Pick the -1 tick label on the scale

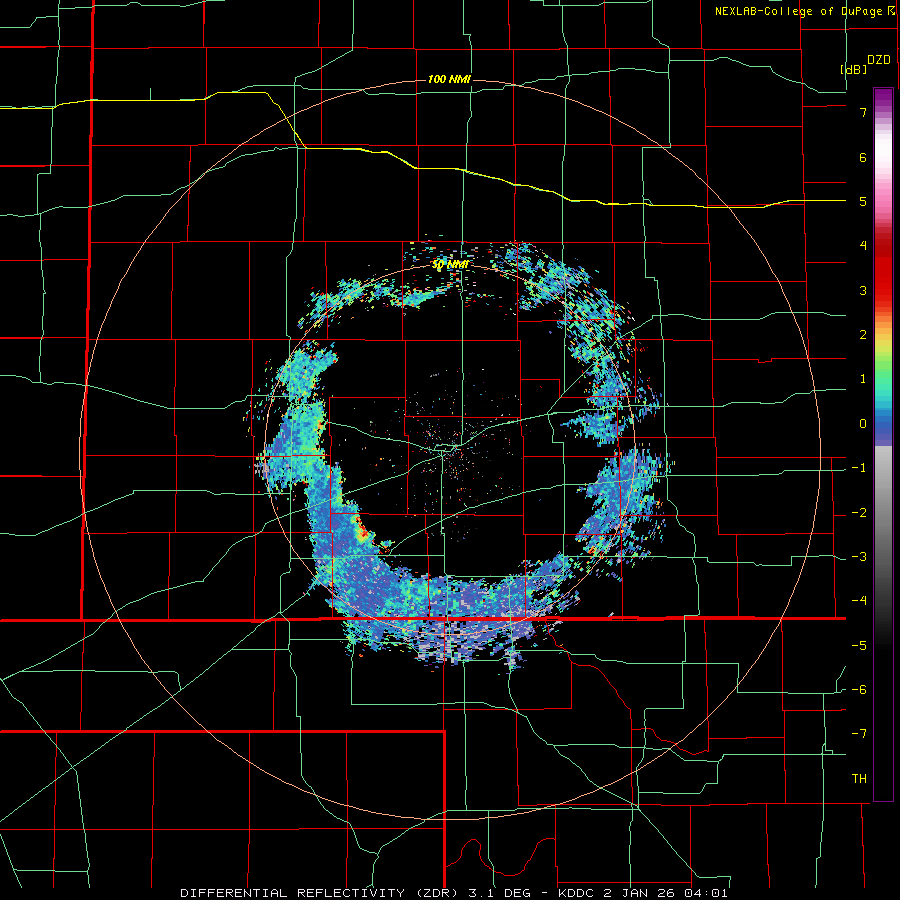coord(859,468)
